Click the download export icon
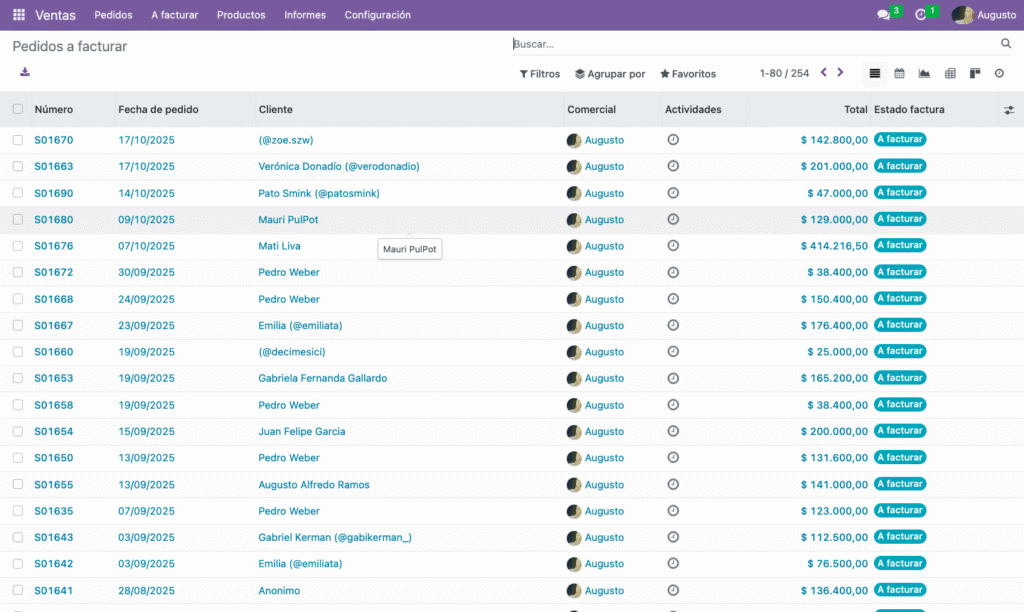The height and width of the screenshot is (612, 1024). 25,72
